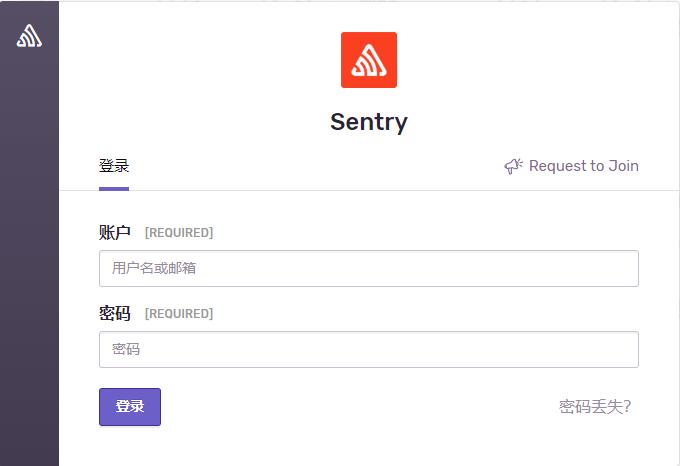The height and width of the screenshot is (466, 682).
Task: Click the empty dark purple sidebar area
Action: click(29, 261)
